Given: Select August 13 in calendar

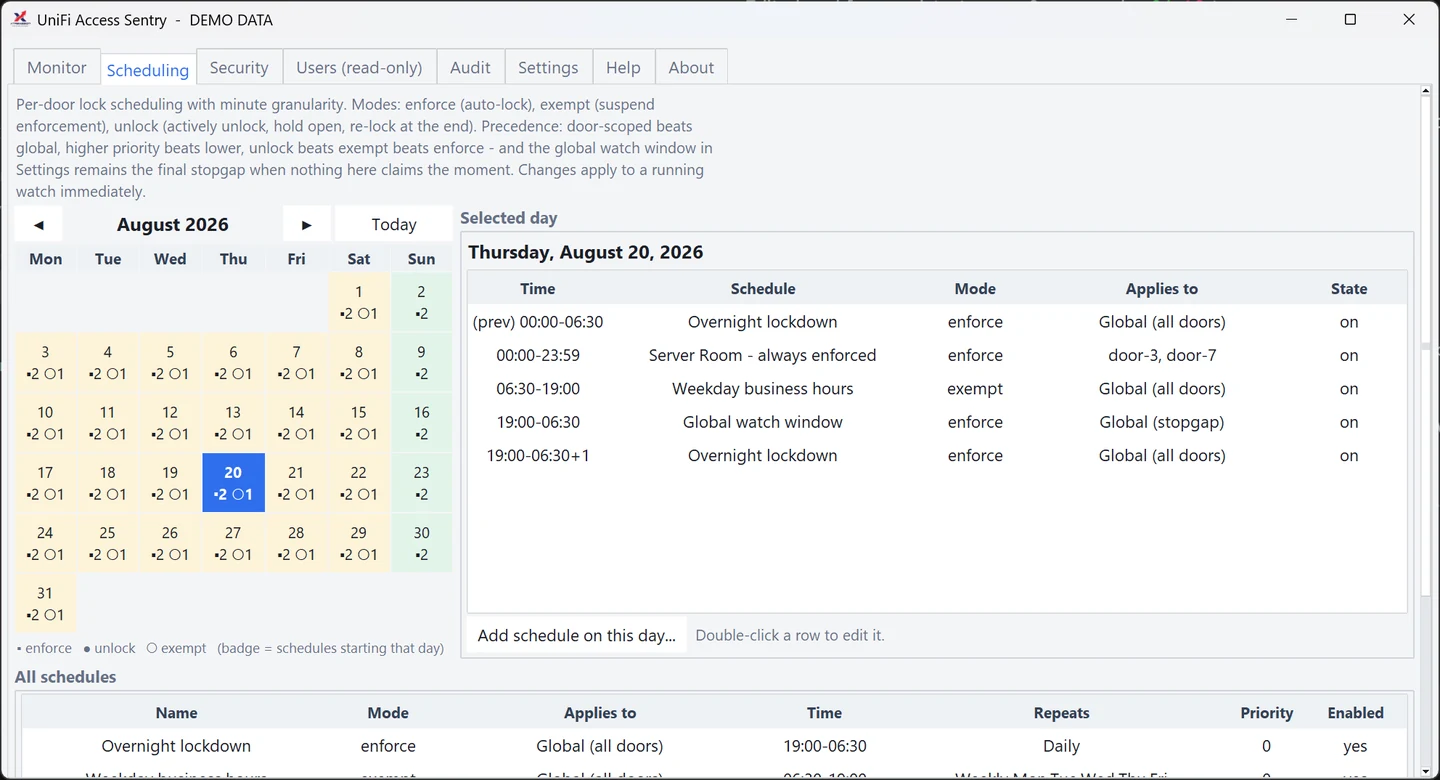Looking at the screenshot, I should 233,422.
